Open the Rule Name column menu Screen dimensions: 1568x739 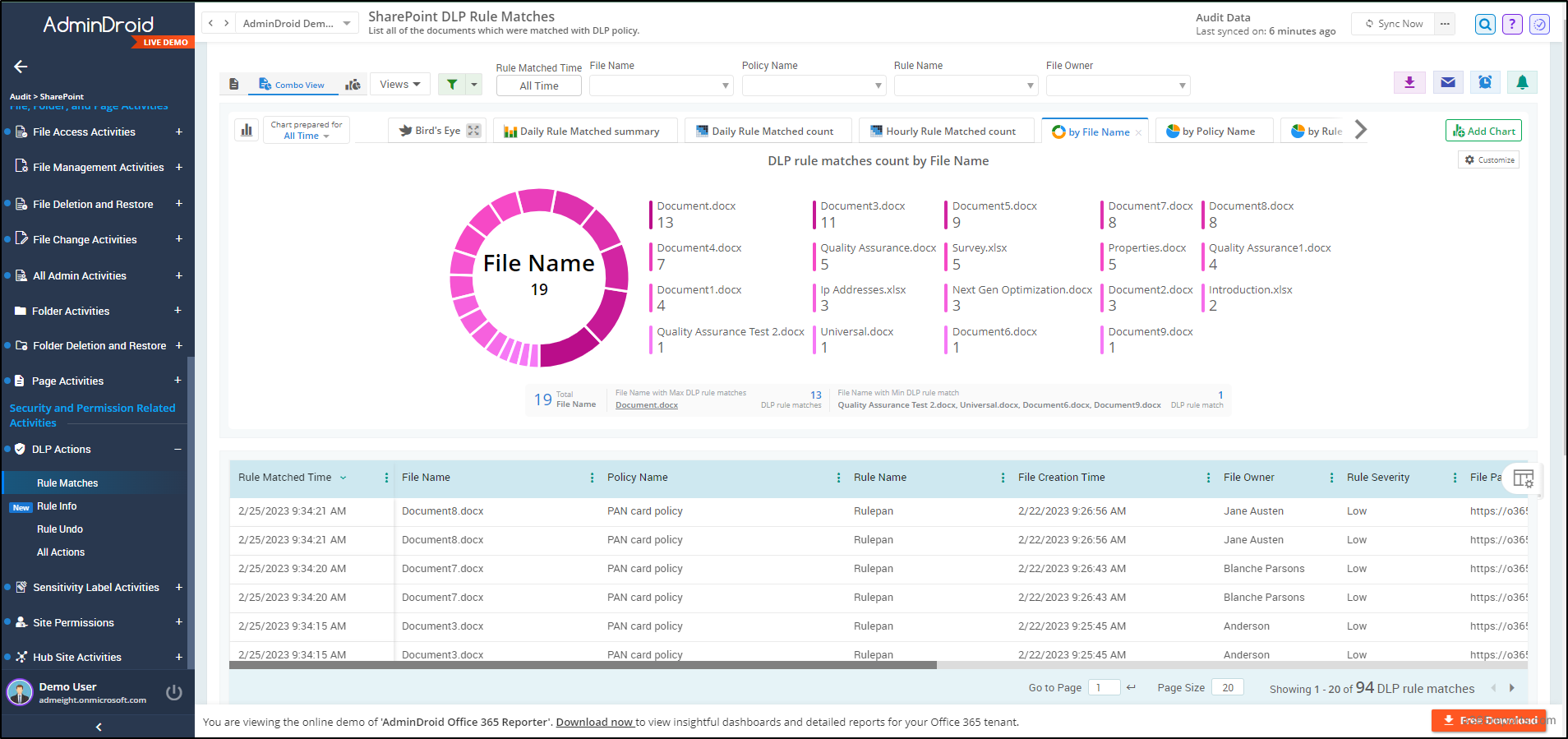point(1003,478)
